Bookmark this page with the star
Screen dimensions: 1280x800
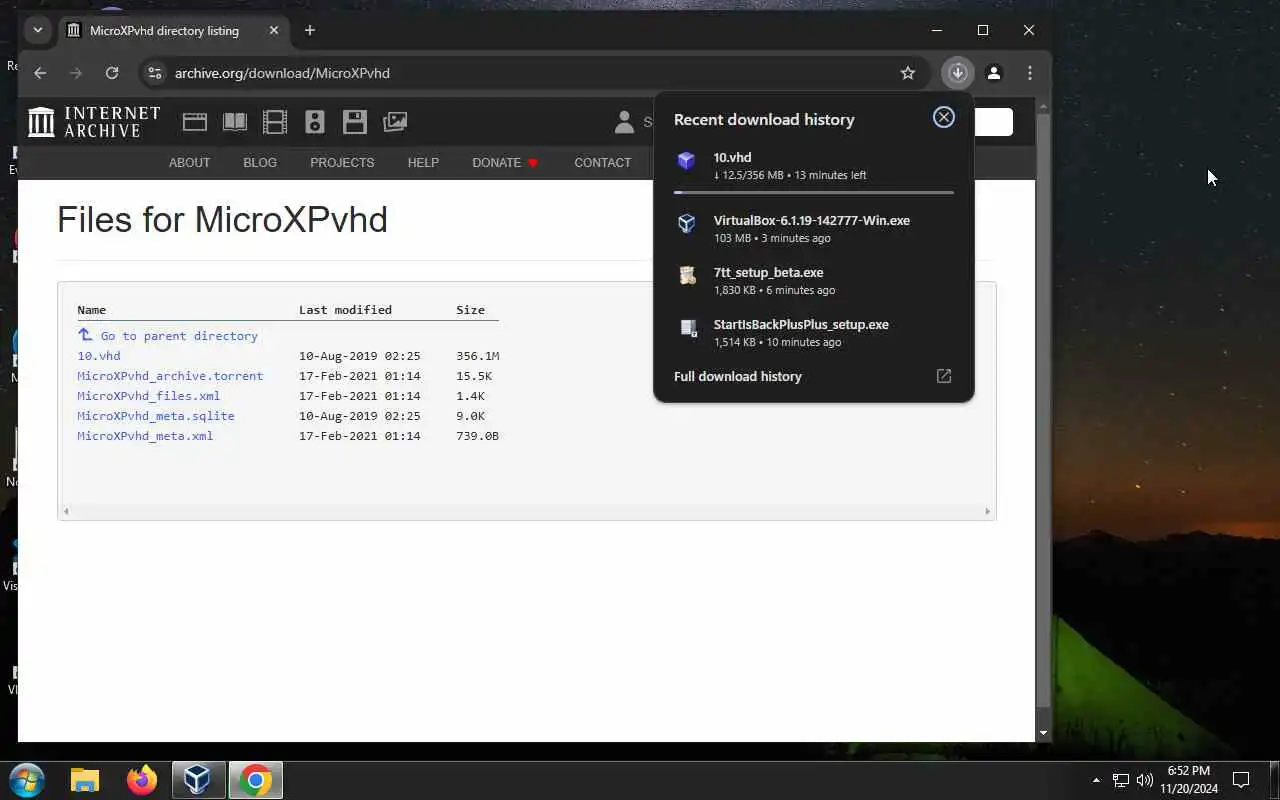click(x=908, y=73)
